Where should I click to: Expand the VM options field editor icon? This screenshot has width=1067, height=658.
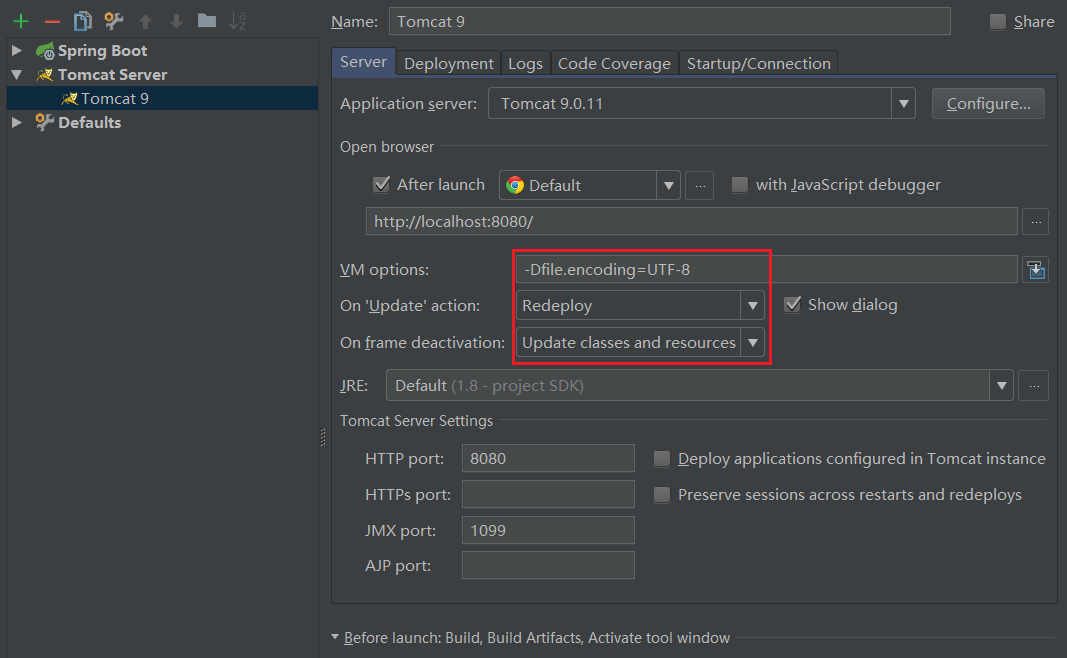coord(1036,269)
